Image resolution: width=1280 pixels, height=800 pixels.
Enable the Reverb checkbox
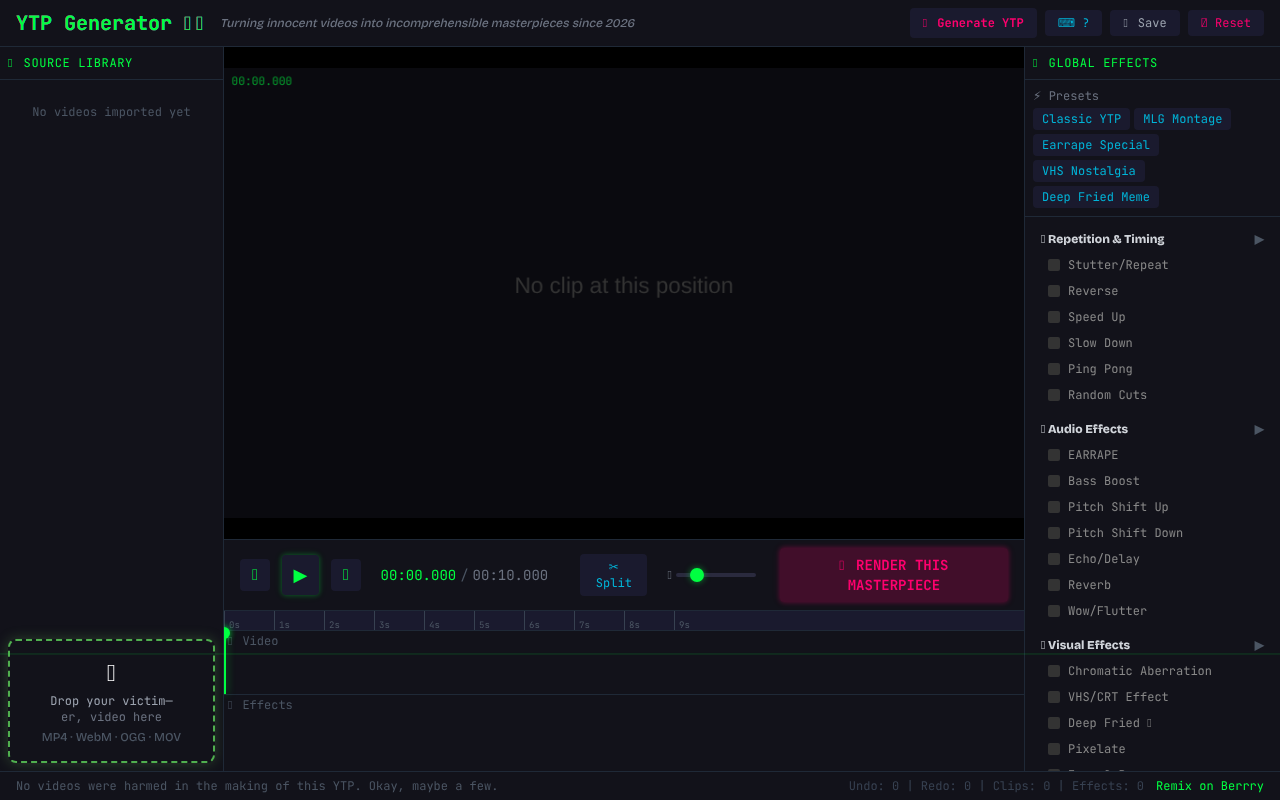(x=1054, y=585)
